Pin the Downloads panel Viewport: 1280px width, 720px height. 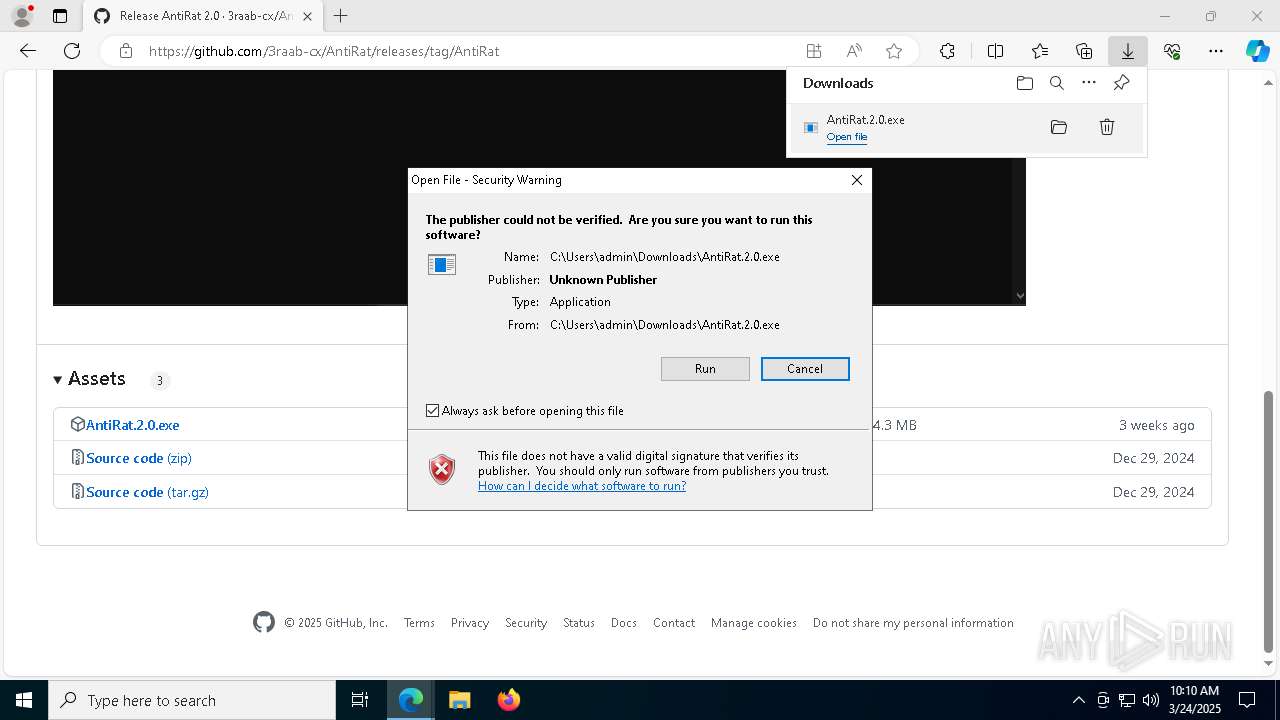coord(1121,83)
